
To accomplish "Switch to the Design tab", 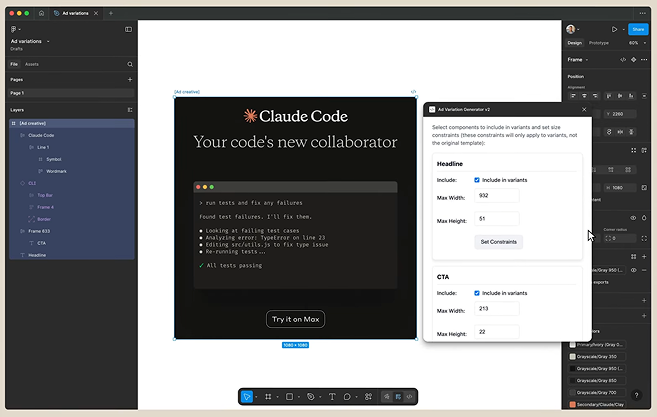I will (x=574, y=43).
